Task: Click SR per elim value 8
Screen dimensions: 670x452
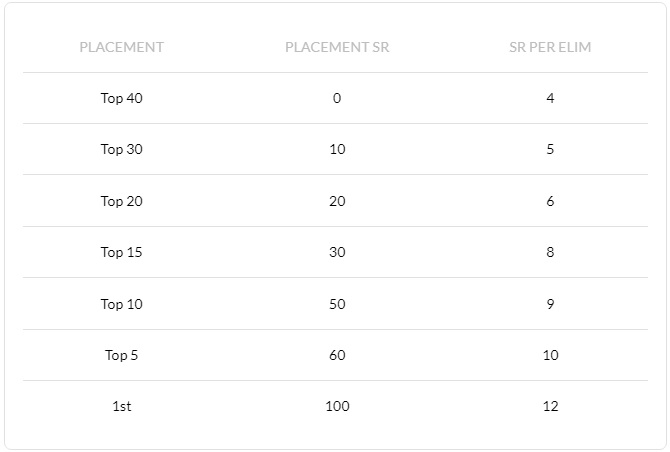Action: (x=550, y=252)
